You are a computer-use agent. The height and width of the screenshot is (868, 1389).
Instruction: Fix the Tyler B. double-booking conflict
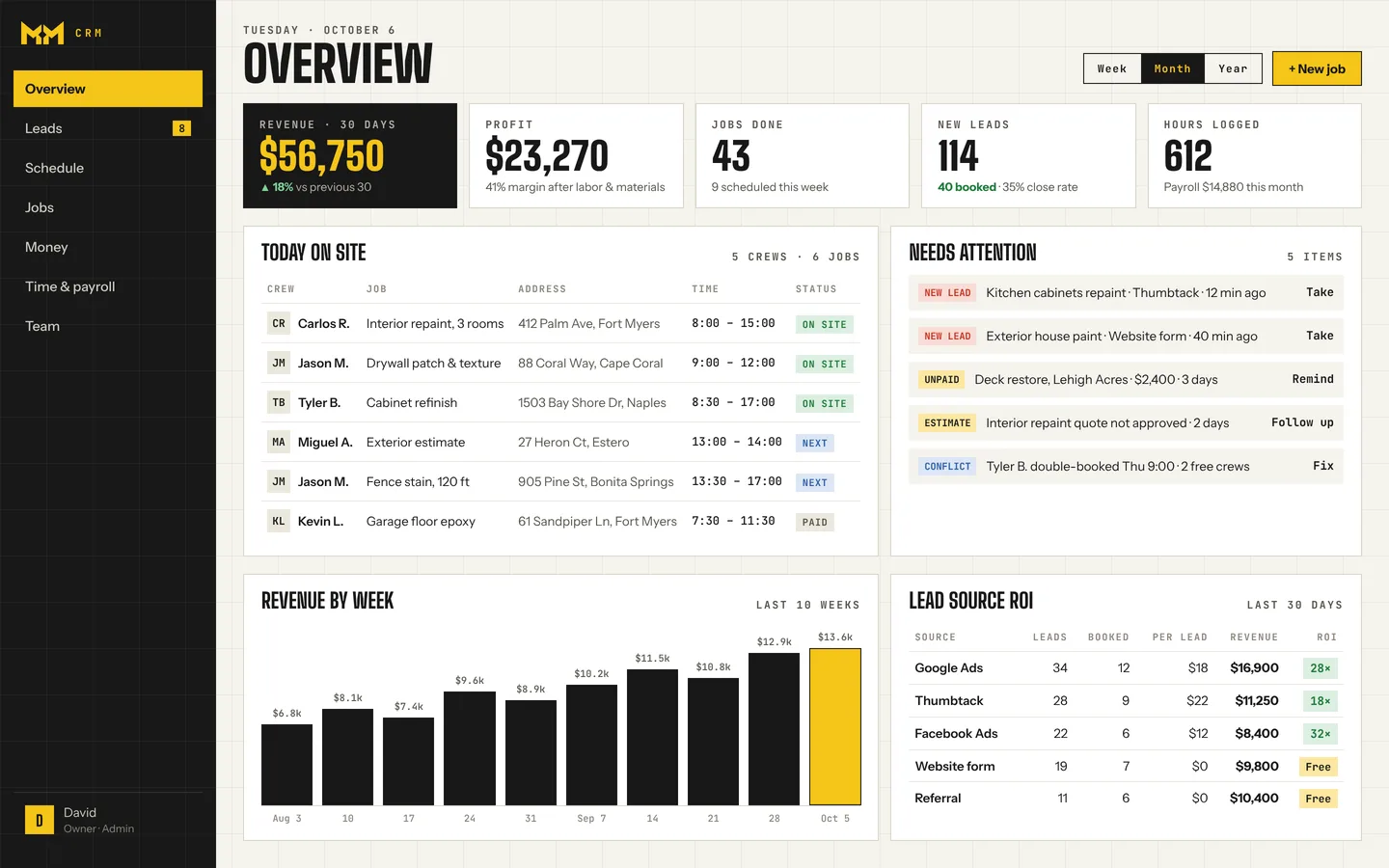pos(1323,466)
